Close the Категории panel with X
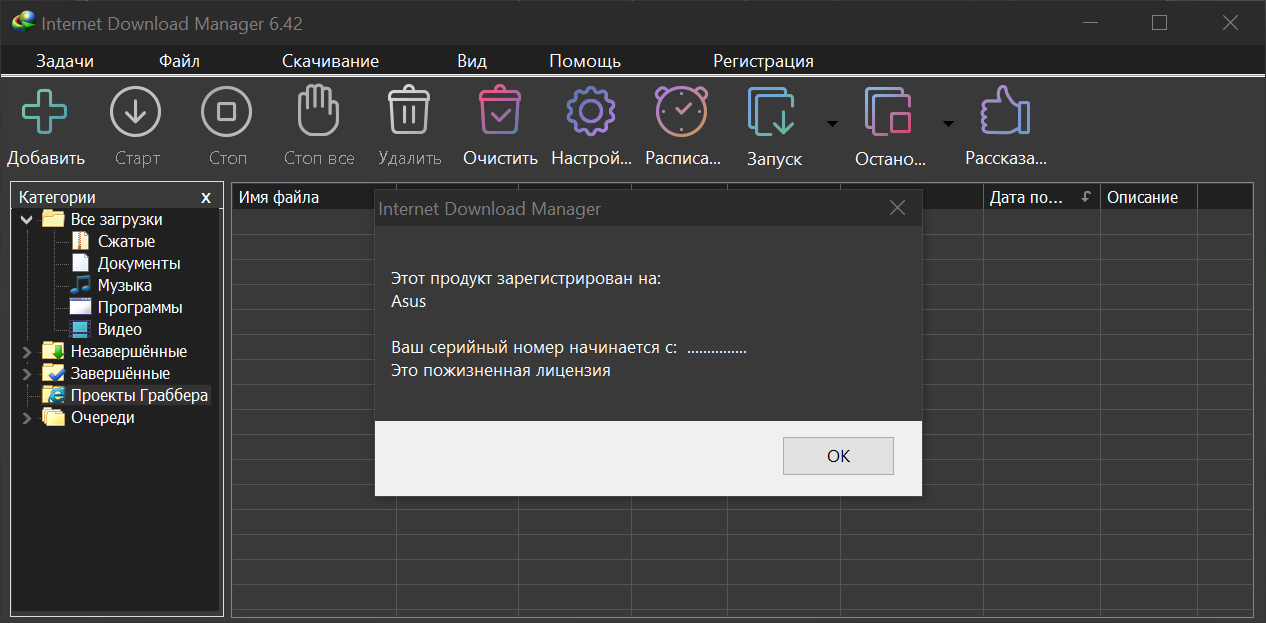The image size is (1266, 623). coord(206,198)
